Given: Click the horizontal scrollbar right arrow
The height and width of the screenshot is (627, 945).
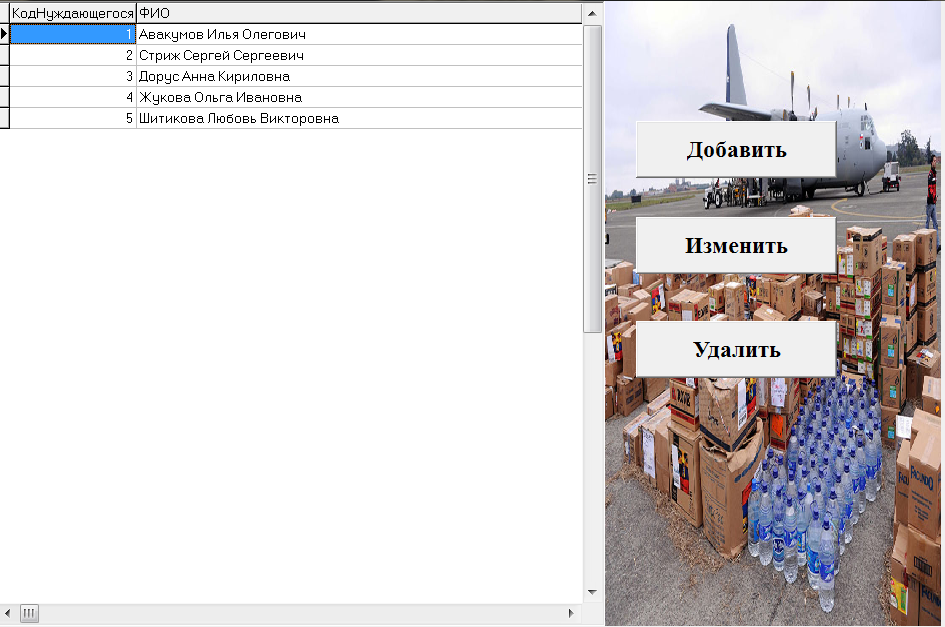Looking at the screenshot, I should 572,613.
